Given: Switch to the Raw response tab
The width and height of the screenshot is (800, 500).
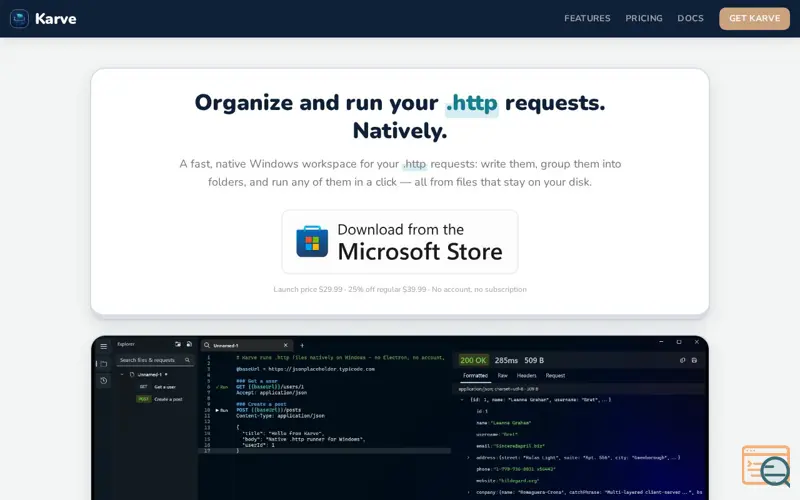Looking at the screenshot, I should click(x=503, y=376).
